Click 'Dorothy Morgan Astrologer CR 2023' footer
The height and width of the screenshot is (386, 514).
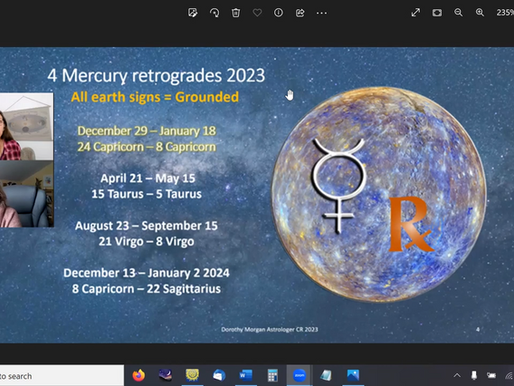tap(269, 329)
